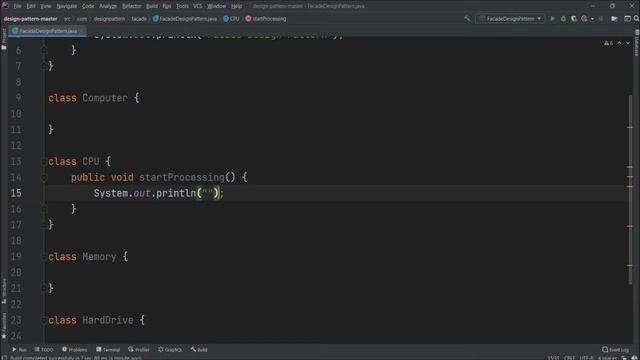640x360 pixels.
Task: Click the run-anything icon beside Search
Action: 627,19
